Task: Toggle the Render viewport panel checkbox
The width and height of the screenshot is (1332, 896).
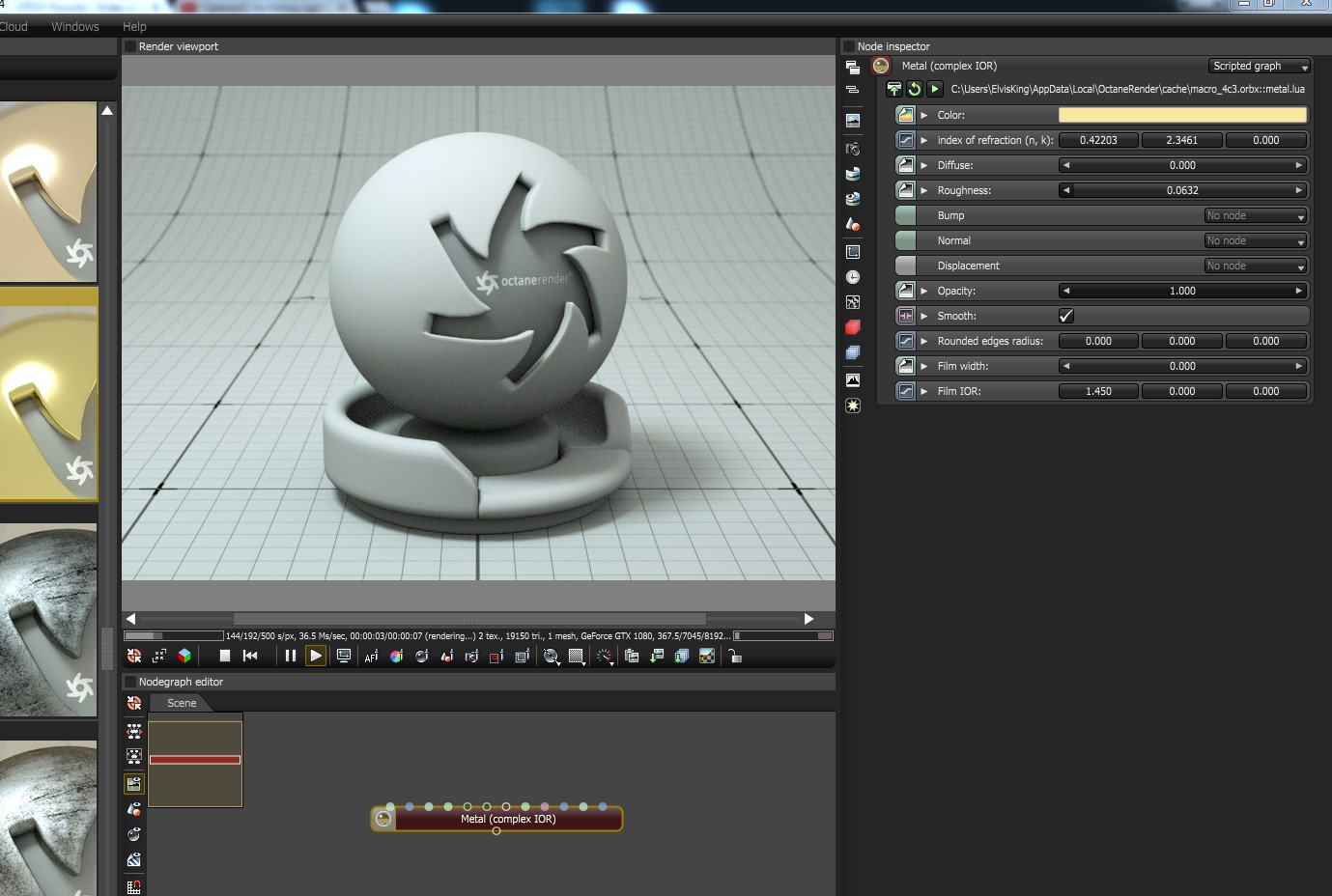Action: (130, 46)
